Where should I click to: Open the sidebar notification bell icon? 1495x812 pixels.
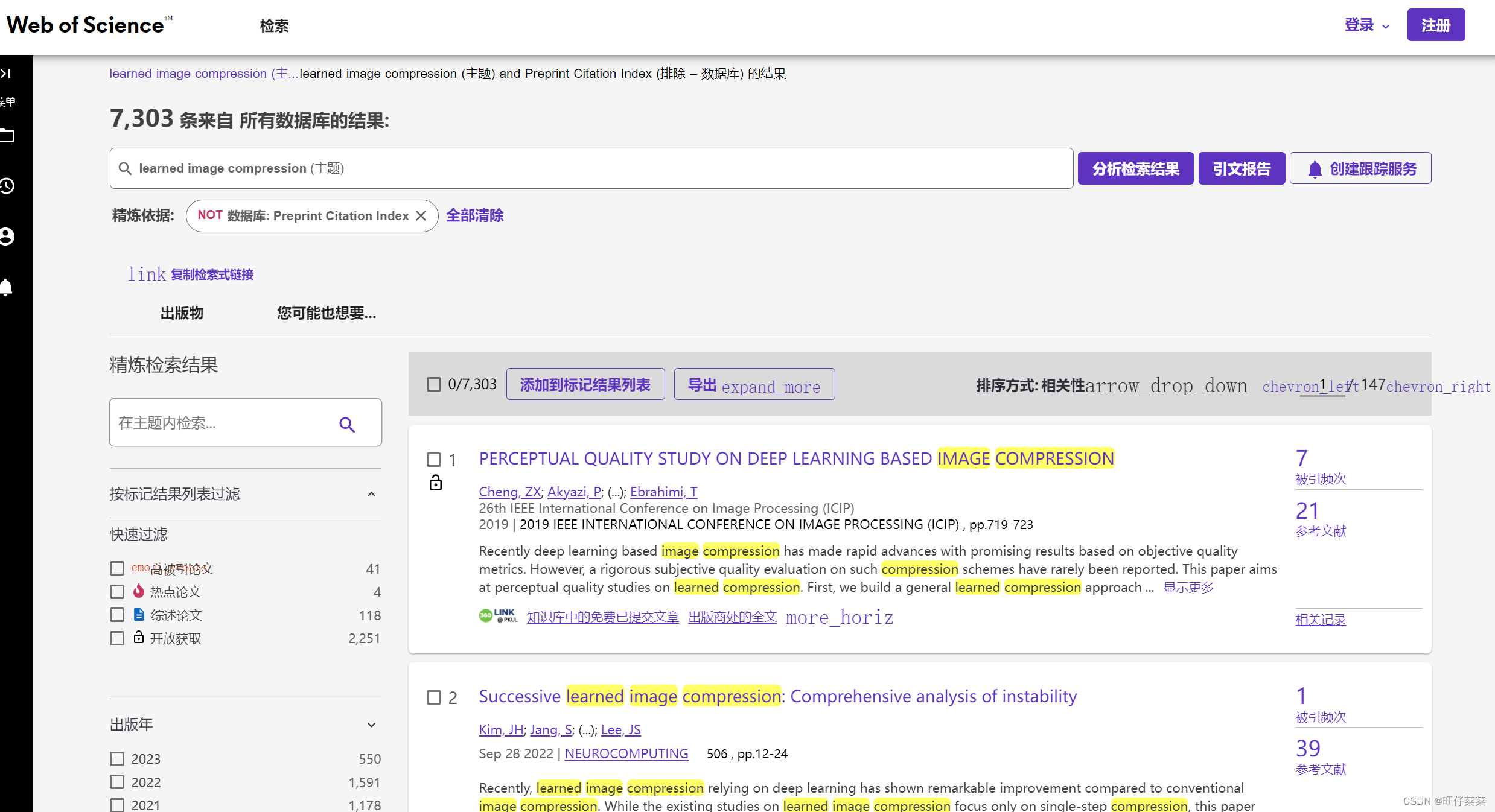[7, 287]
